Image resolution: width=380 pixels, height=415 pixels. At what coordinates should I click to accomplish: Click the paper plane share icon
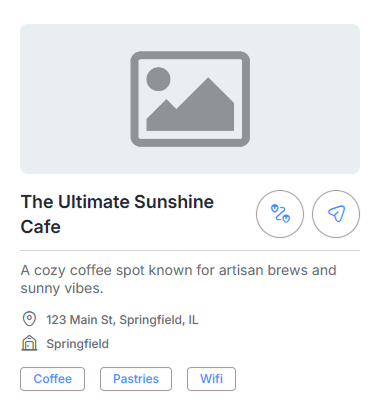(x=336, y=214)
